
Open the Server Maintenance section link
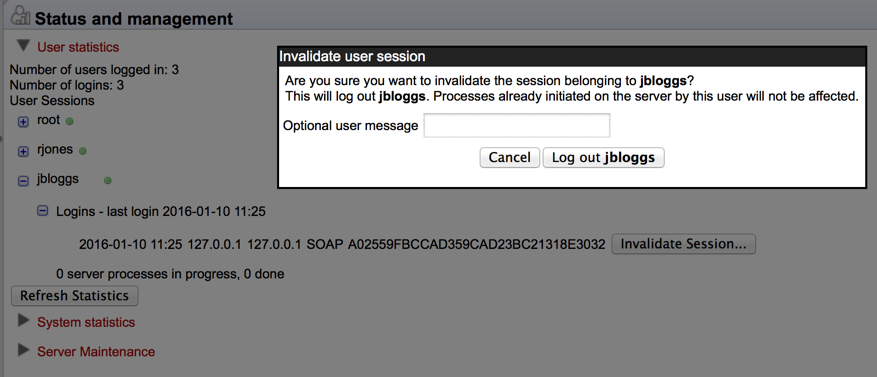point(96,352)
